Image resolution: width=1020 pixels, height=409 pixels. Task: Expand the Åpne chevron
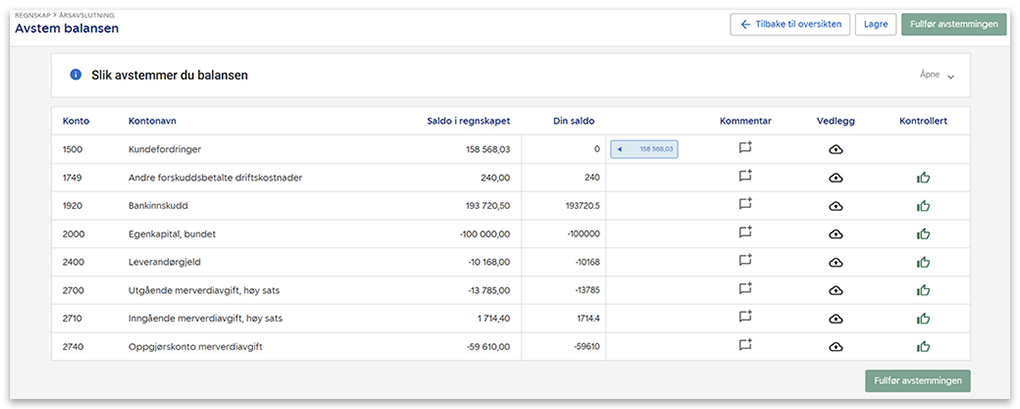tap(950, 77)
